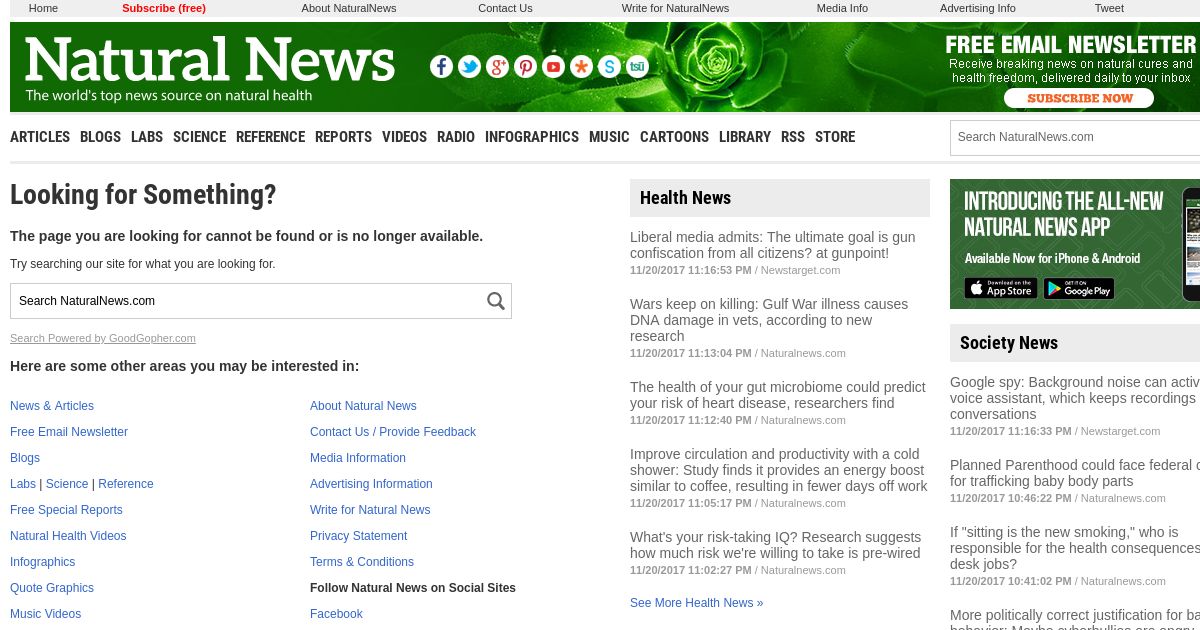Image resolution: width=1200 pixels, height=630 pixels.
Task: Open INFOGRAPHICS in navigation bar
Action: tap(532, 137)
